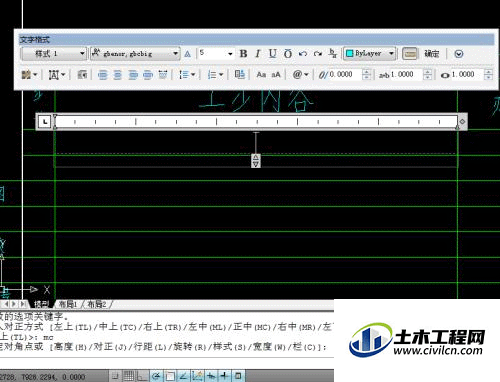The image size is (500, 382).
Task: Open the Line Spacing dropdown
Action: pyautogui.click(x=187, y=75)
